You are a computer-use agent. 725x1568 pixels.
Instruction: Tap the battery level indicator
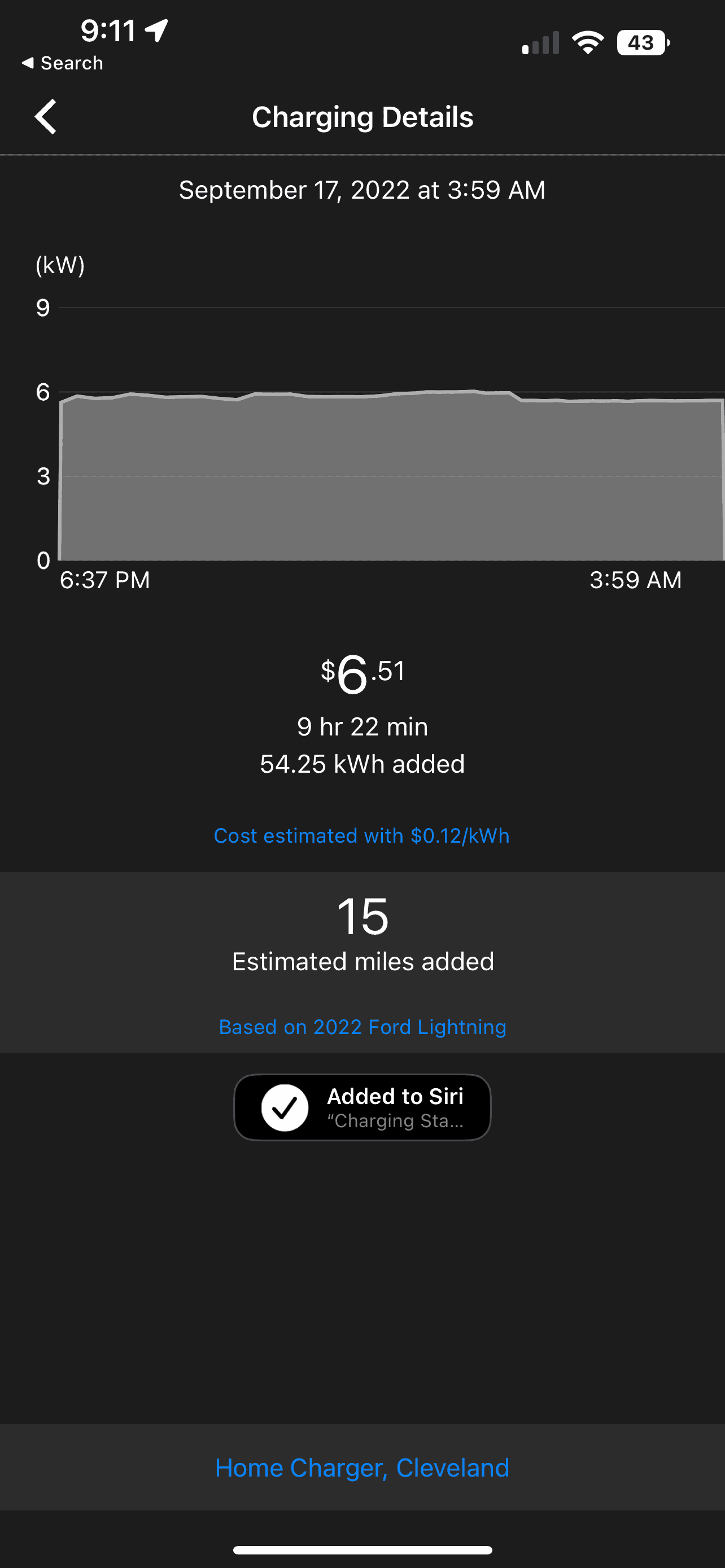click(643, 42)
